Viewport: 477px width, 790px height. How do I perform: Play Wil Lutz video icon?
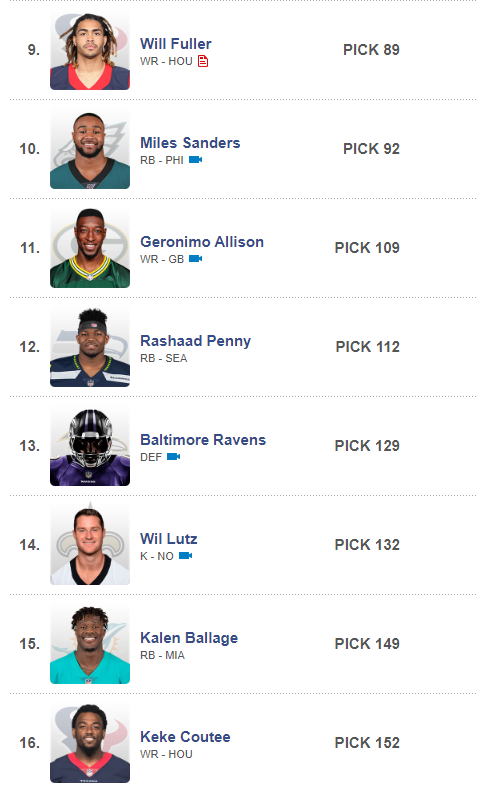click(x=185, y=556)
